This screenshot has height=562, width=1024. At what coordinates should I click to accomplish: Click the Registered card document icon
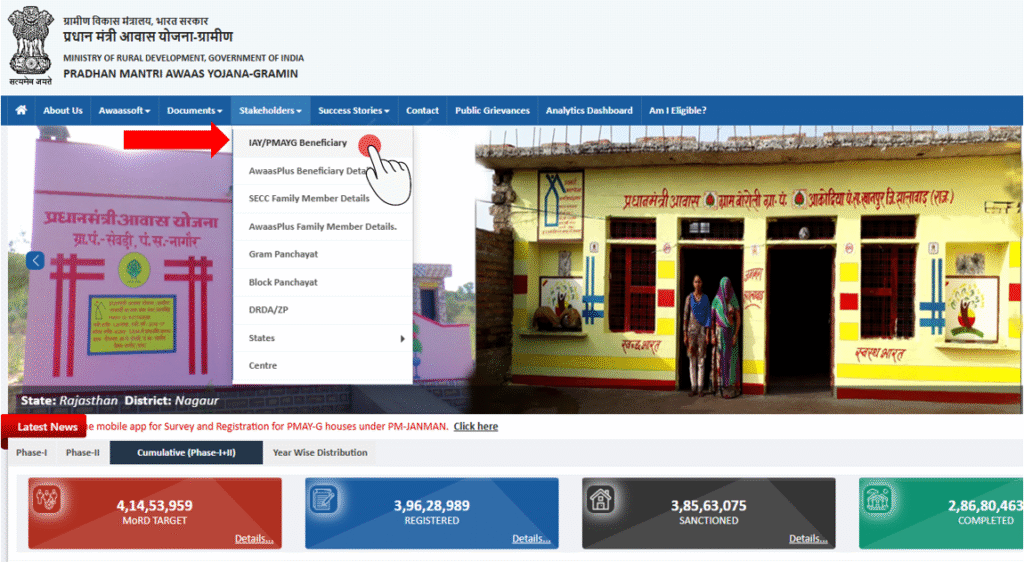click(324, 499)
